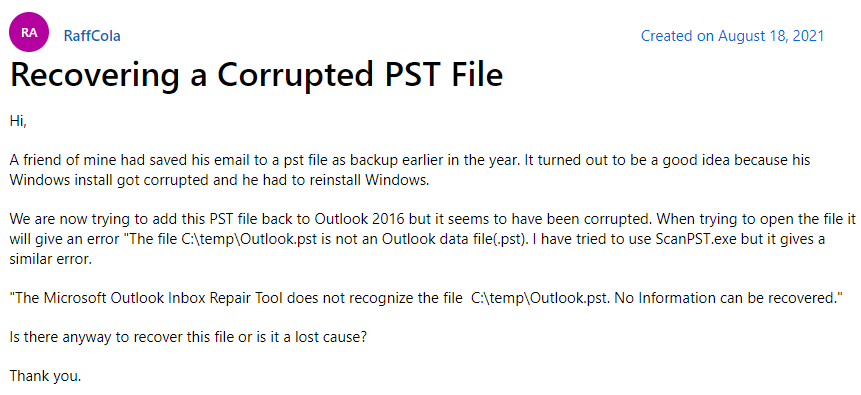
Task: Click the Recovering a Corrupted PST File heading
Action: point(256,75)
